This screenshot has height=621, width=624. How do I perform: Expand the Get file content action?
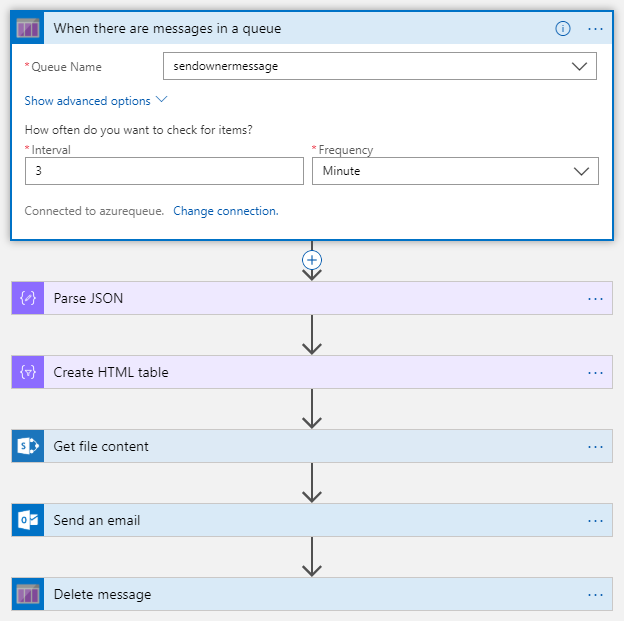click(x=300, y=446)
